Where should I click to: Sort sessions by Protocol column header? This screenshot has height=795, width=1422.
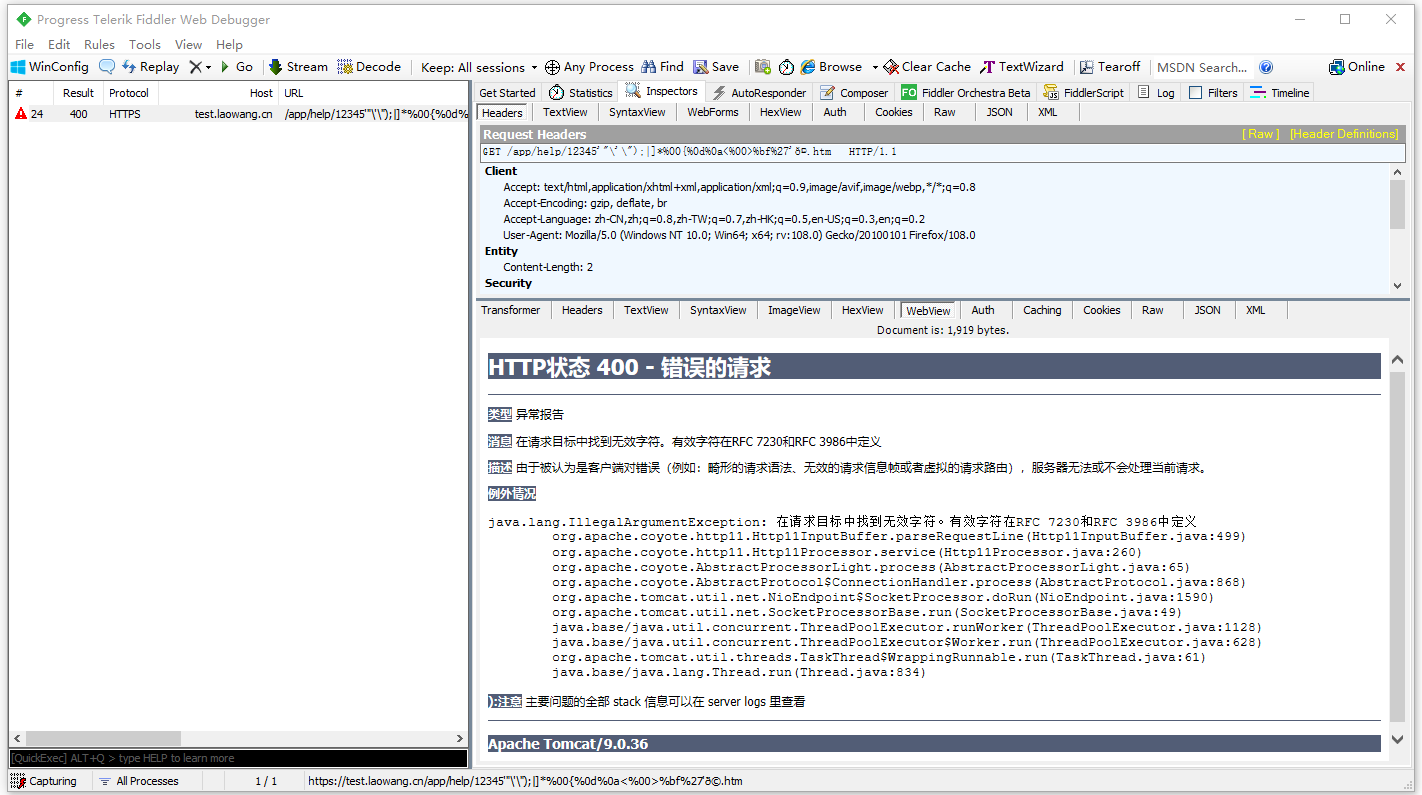tap(129, 93)
